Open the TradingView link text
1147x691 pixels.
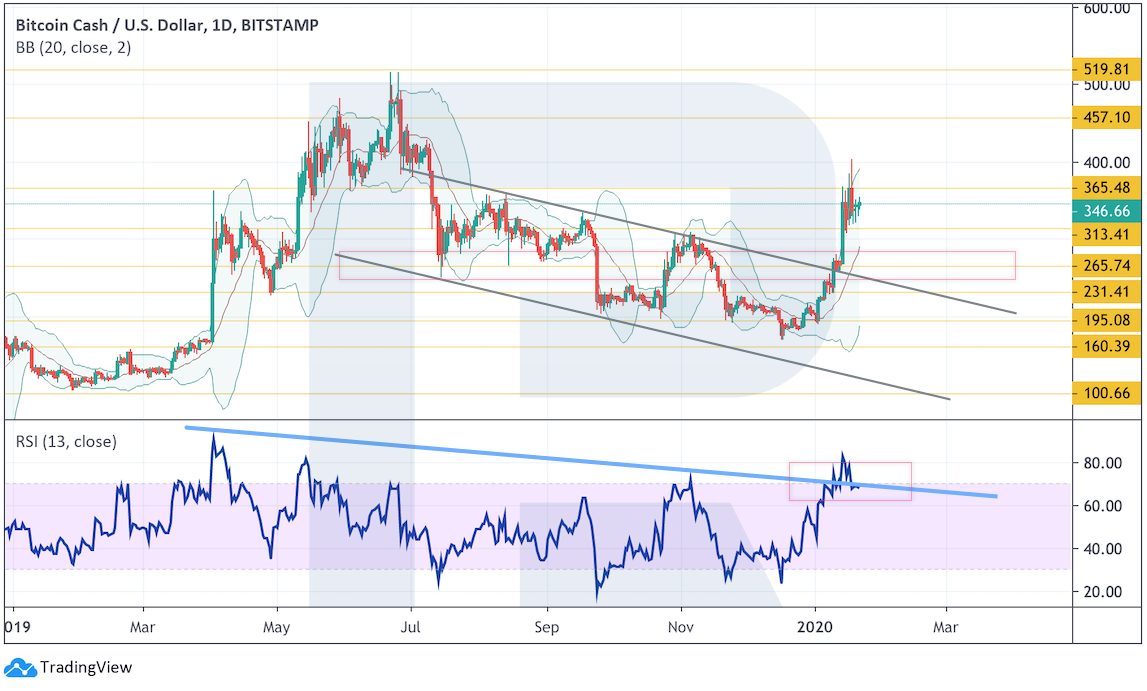click(x=86, y=668)
